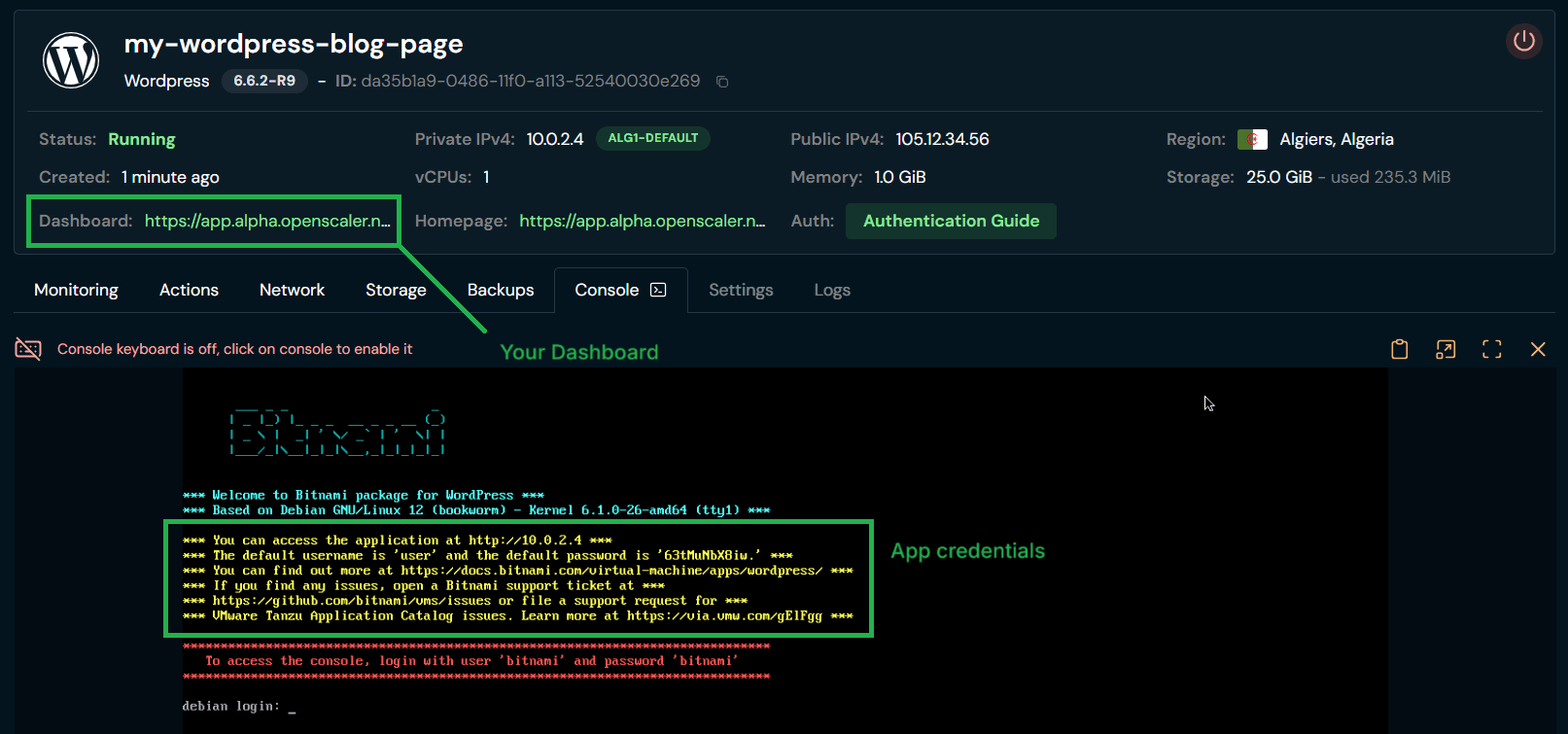Click the clipboard paste icon above console
Image resolution: width=1568 pixels, height=734 pixels.
click(1399, 349)
